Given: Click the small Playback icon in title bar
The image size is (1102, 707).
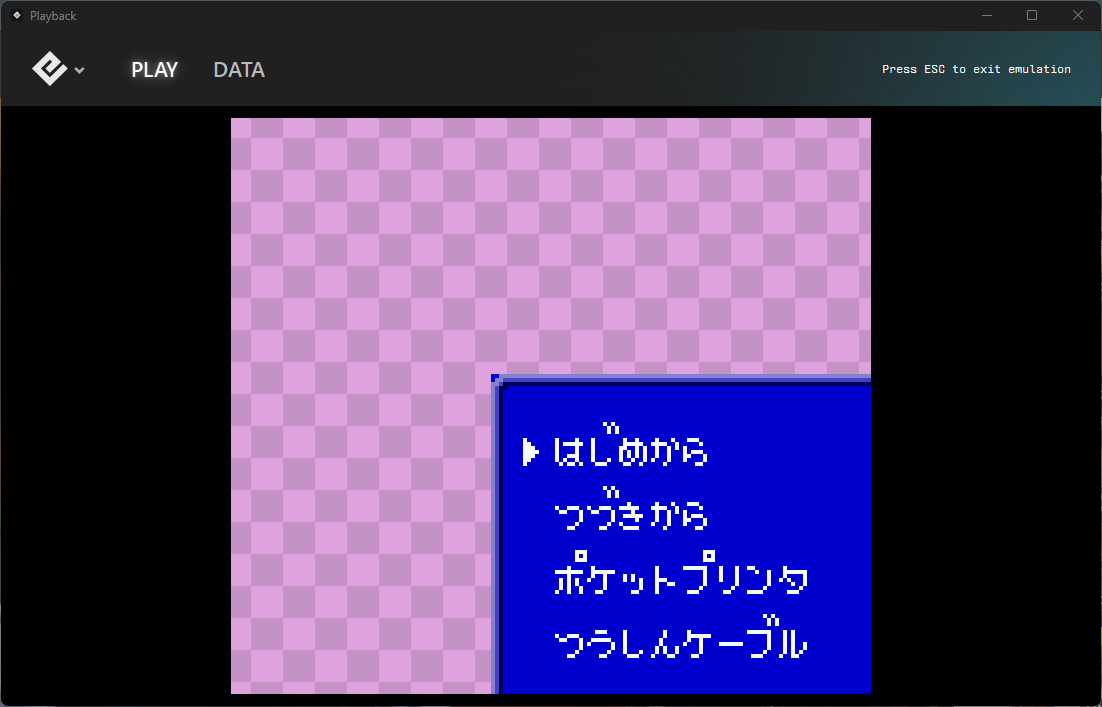Looking at the screenshot, I should pos(16,15).
